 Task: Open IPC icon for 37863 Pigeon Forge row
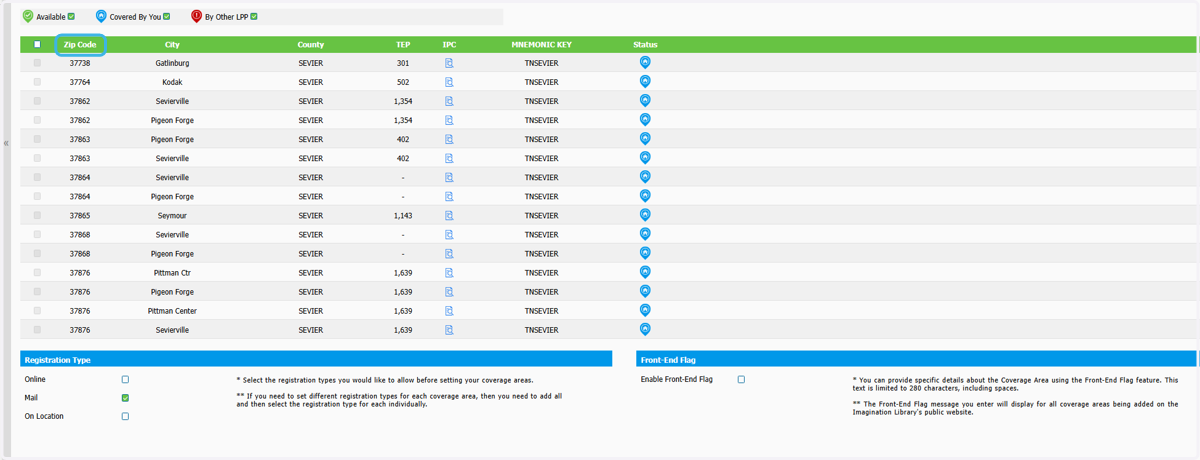tap(449, 139)
